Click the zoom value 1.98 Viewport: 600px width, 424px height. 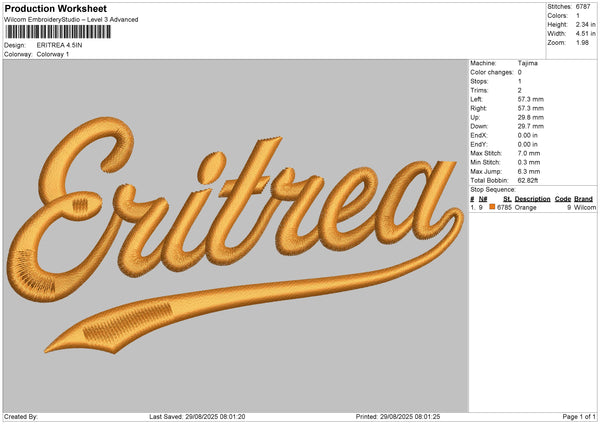click(x=582, y=42)
